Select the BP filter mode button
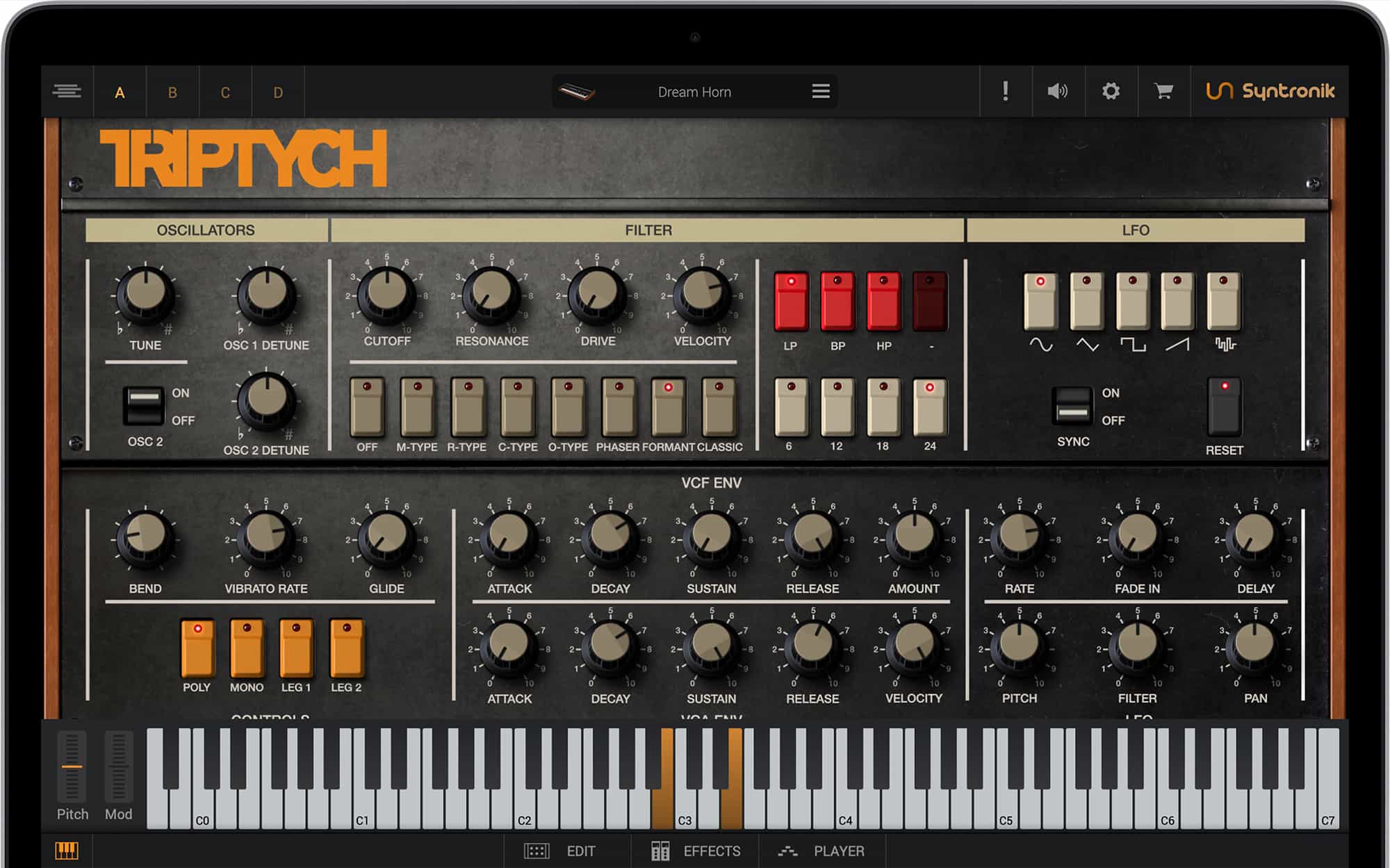Screen dimensions: 1390x868 837,301
